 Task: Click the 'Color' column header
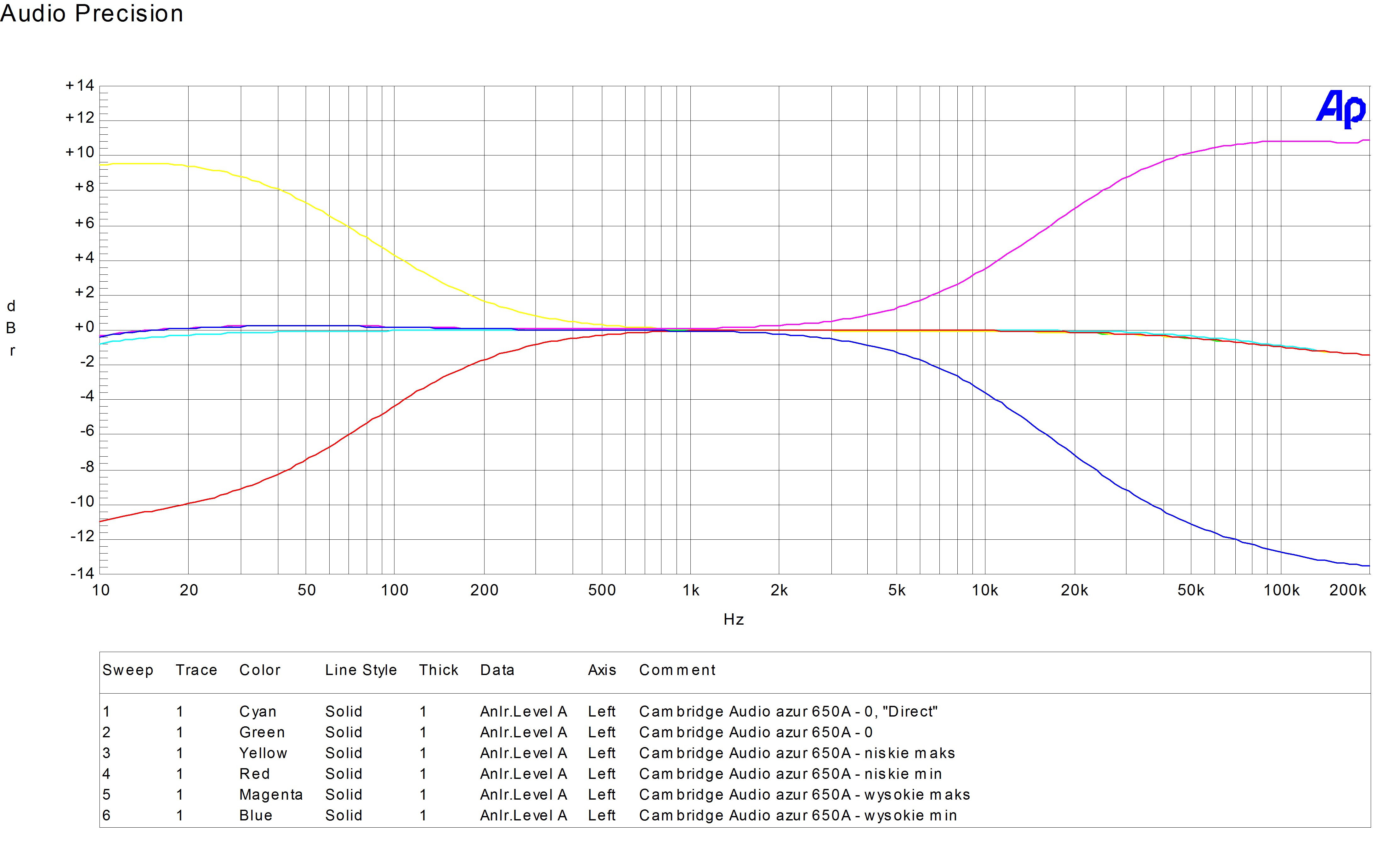pyautogui.click(x=260, y=670)
